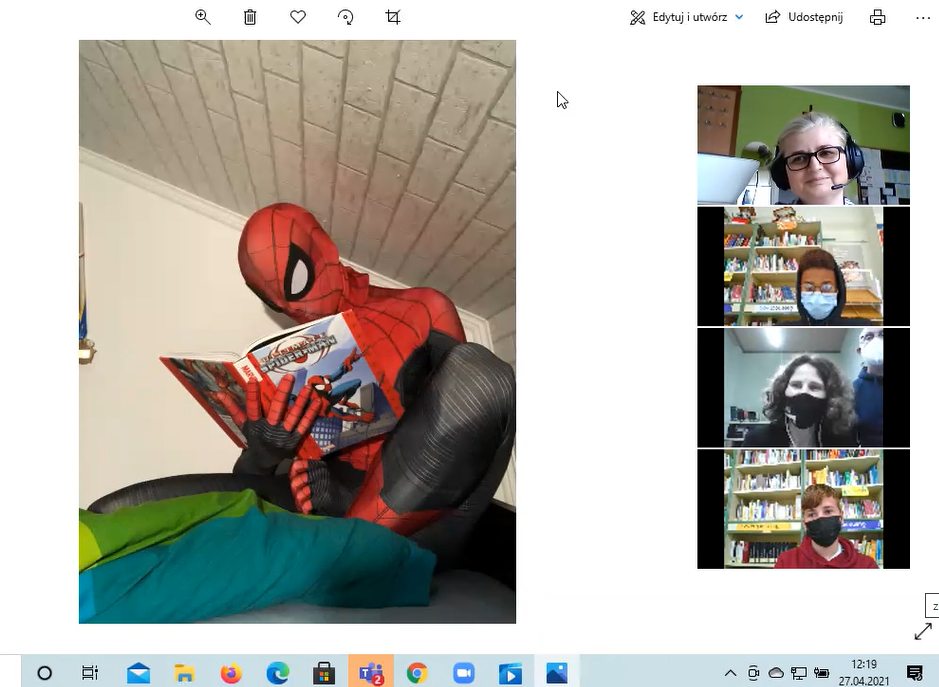Add photo to favorites with heart icon
939x687 pixels.
click(x=297, y=17)
